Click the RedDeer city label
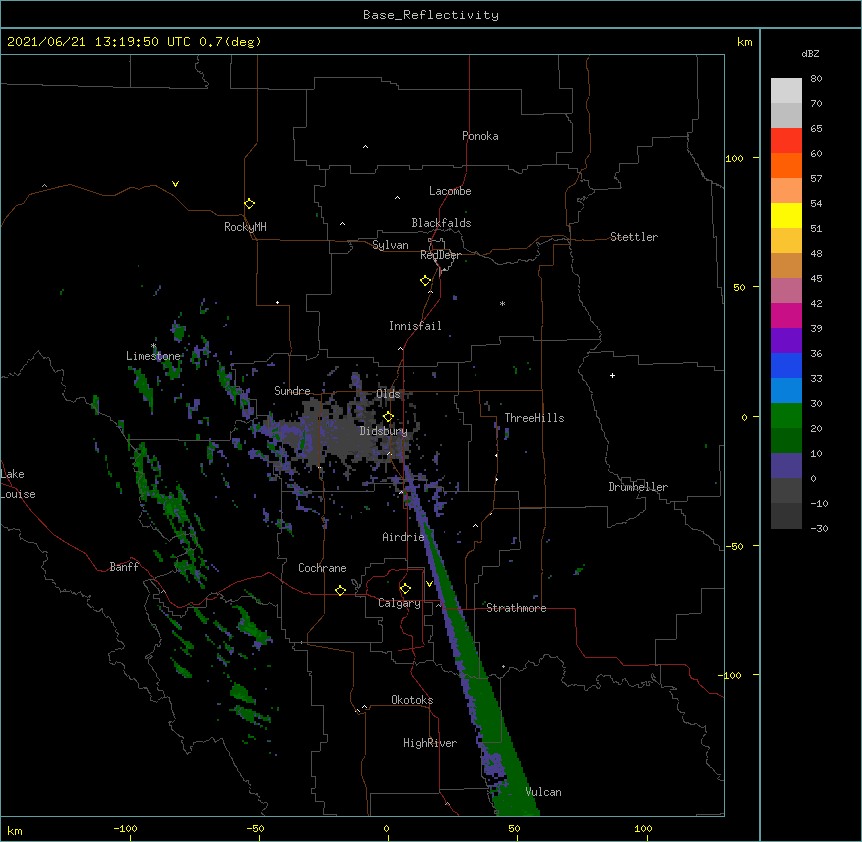The height and width of the screenshot is (842, 862). 440,255
